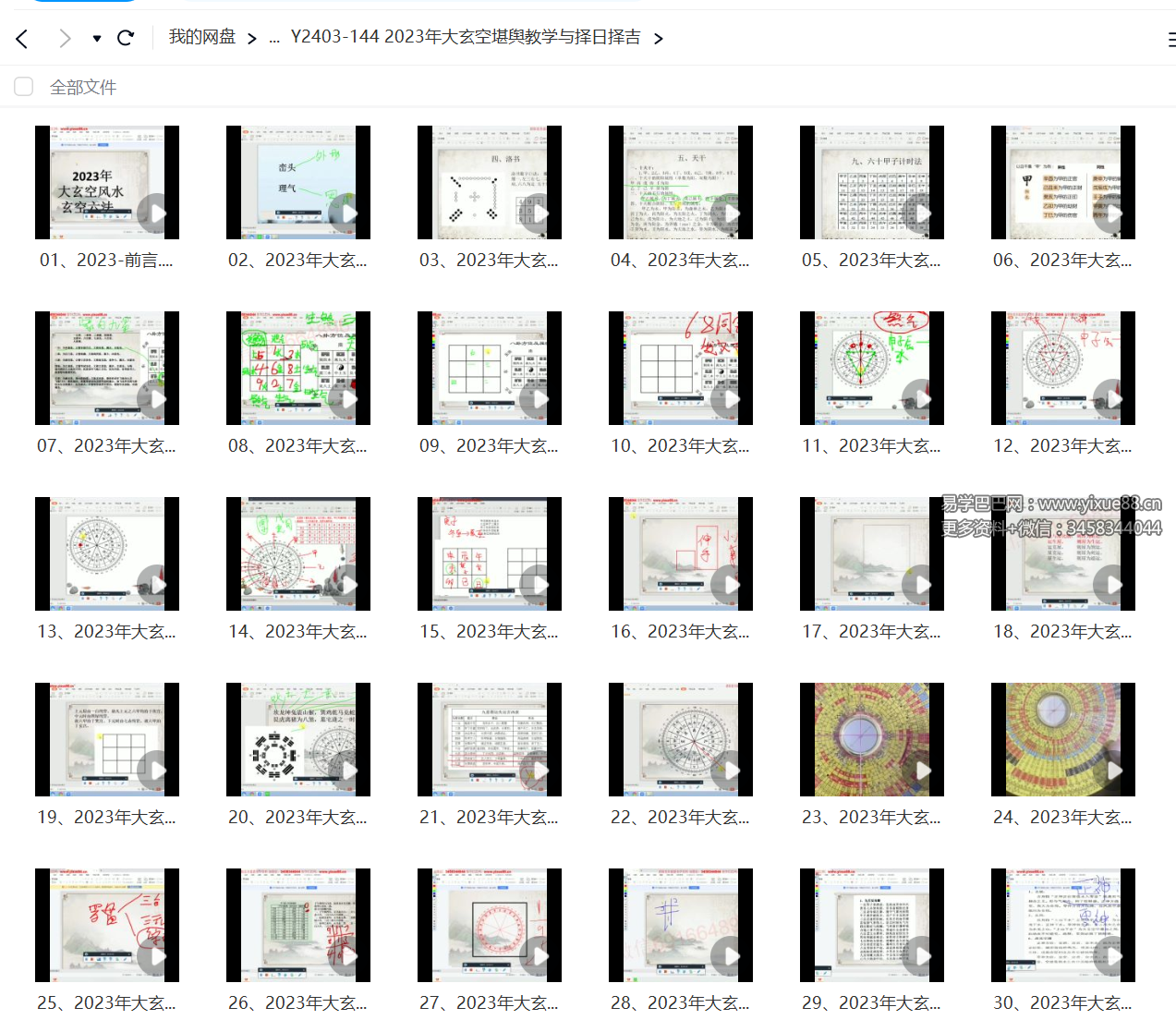Open the colorful luopan thumbnail video 24
1176x1032 pixels.
click(x=1062, y=739)
